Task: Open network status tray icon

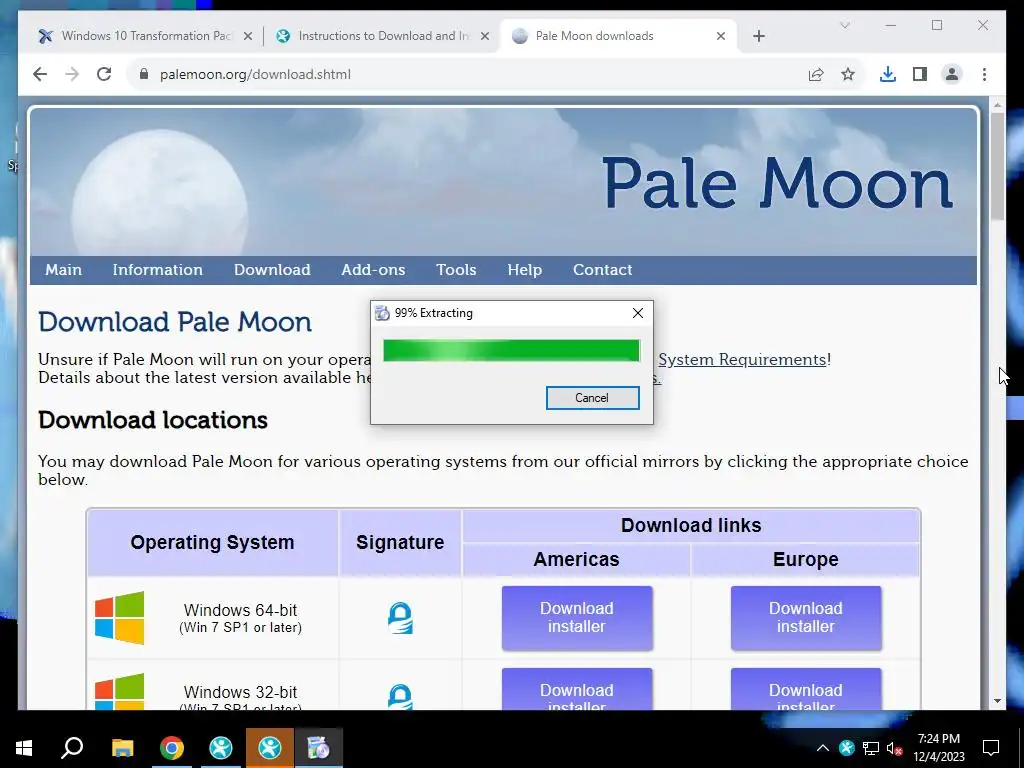Action: (x=871, y=748)
